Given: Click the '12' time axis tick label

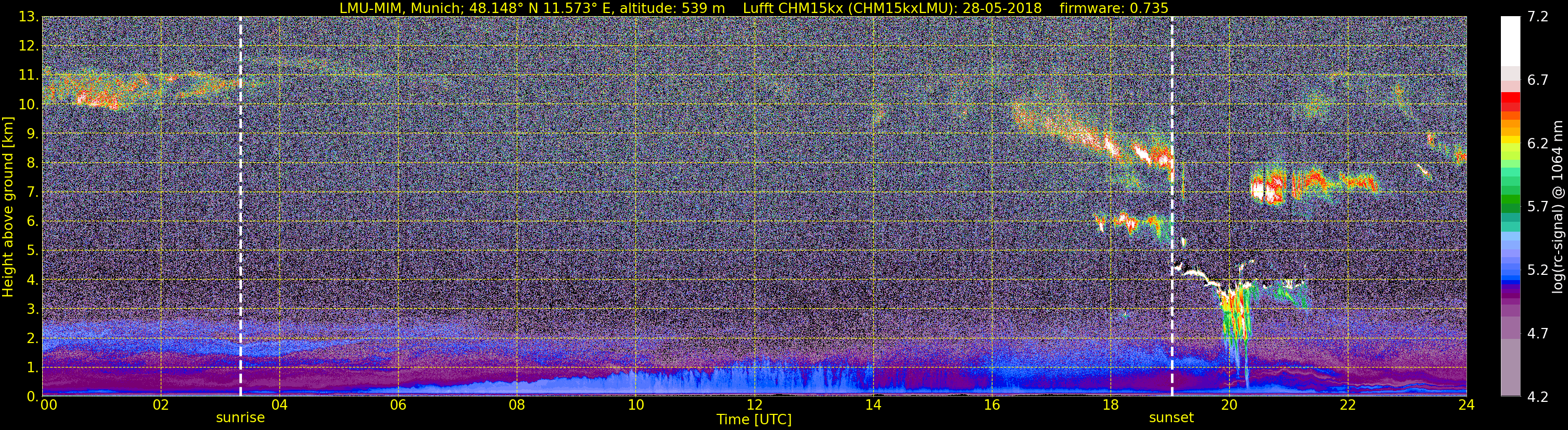Looking at the screenshot, I should (x=754, y=405).
